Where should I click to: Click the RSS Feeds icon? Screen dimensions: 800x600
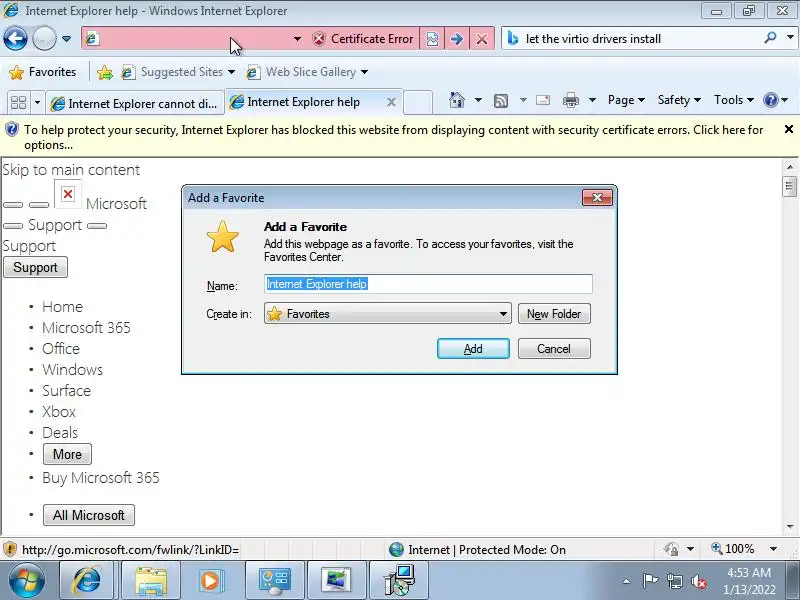click(x=501, y=101)
